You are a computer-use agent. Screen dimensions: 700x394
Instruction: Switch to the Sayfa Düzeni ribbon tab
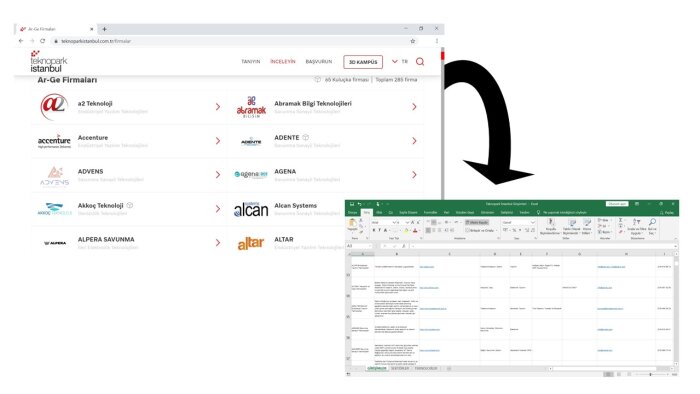coord(408,213)
